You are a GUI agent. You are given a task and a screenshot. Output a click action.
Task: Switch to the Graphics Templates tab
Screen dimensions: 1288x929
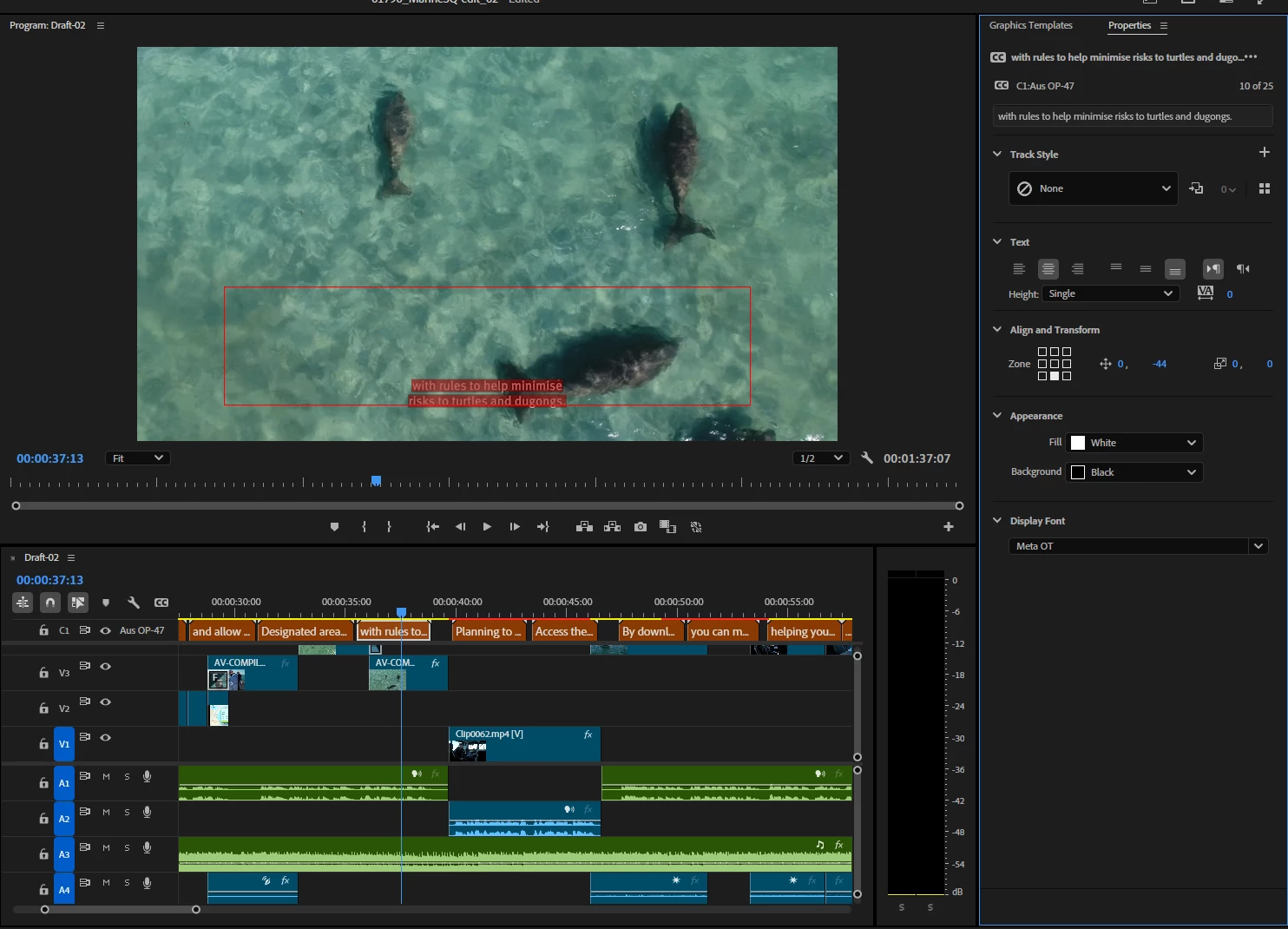[1030, 26]
